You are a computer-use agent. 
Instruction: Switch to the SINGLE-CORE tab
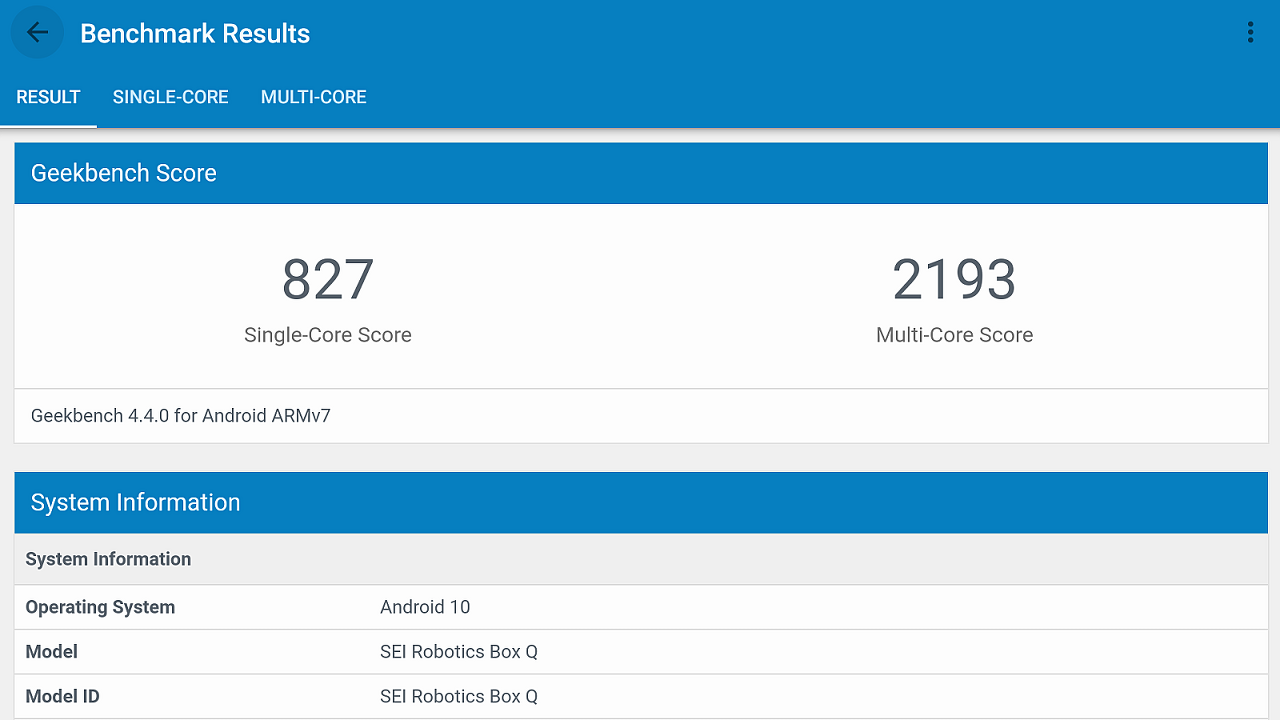pyautogui.click(x=171, y=97)
